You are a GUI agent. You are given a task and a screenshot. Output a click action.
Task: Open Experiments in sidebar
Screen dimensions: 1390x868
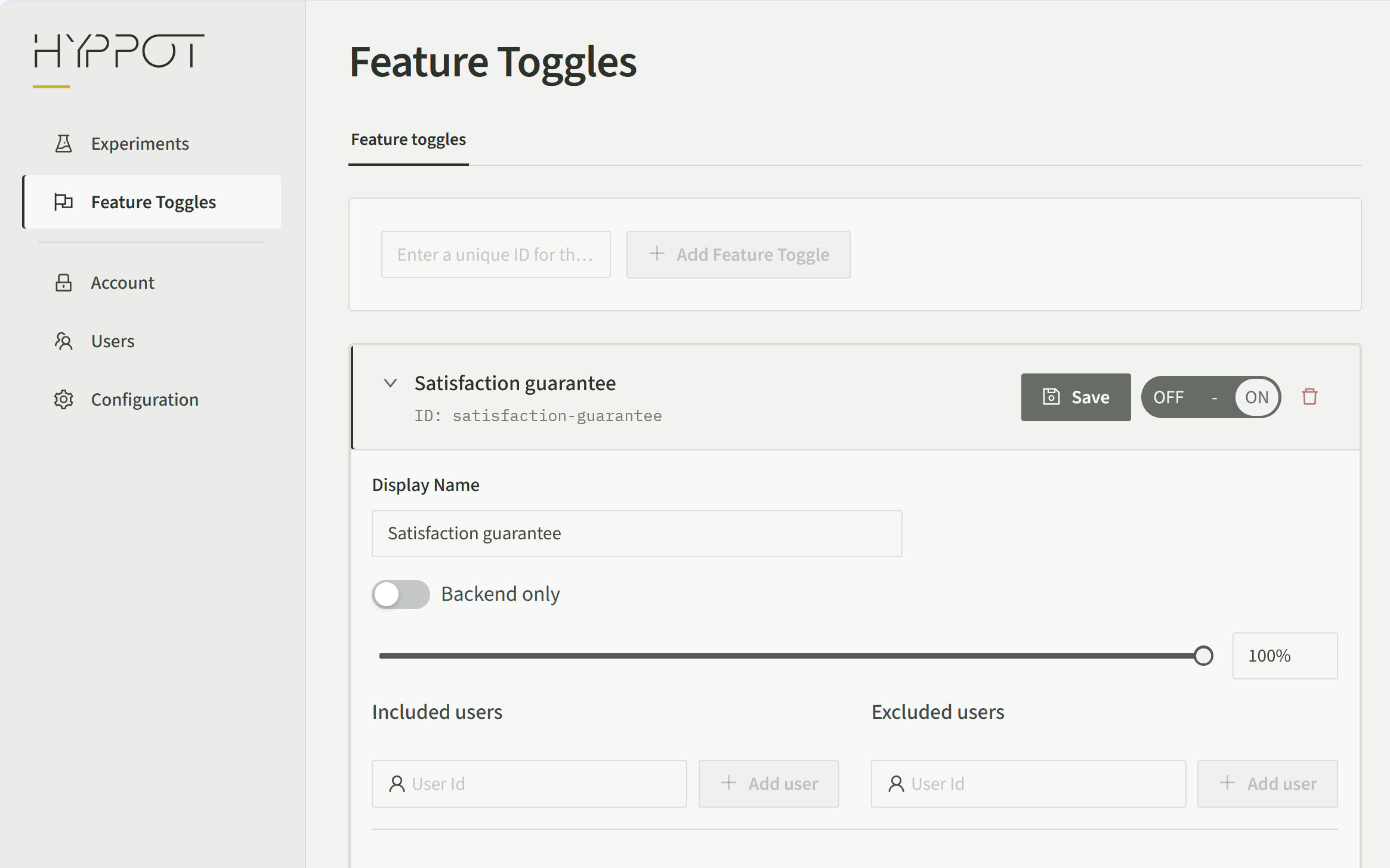(152, 144)
